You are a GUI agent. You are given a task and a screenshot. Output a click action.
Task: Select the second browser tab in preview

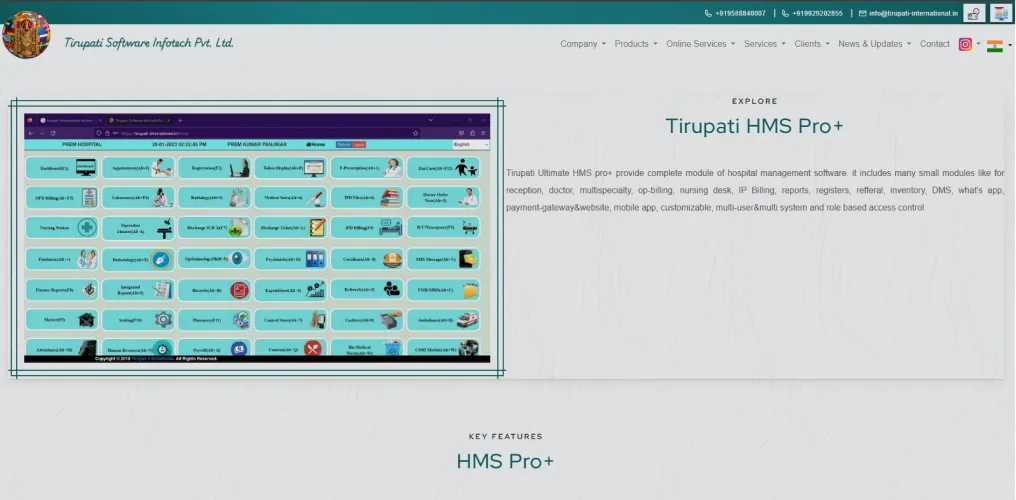(137, 120)
